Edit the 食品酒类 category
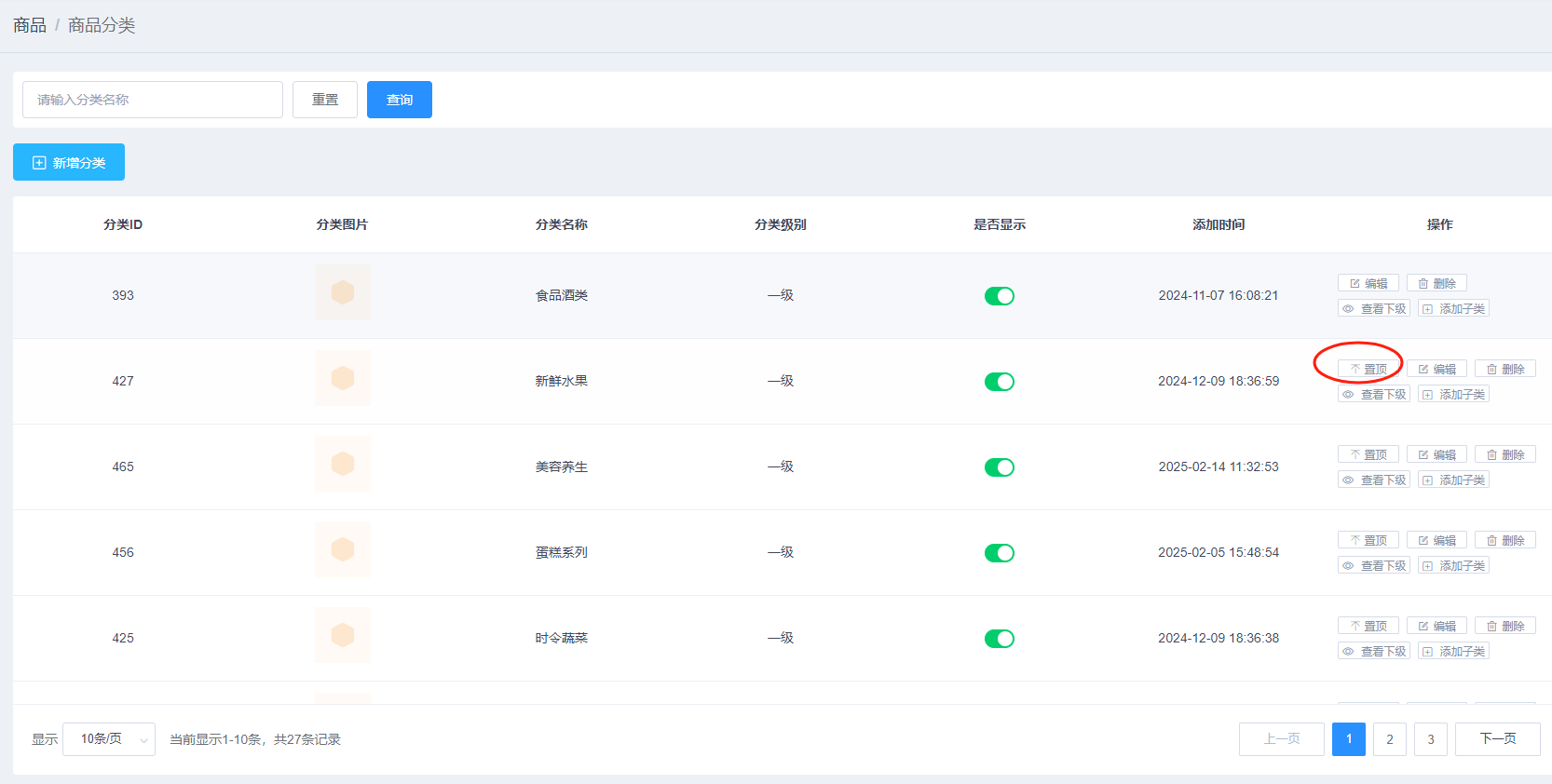The image size is (1552, 784). point(1368,283)
